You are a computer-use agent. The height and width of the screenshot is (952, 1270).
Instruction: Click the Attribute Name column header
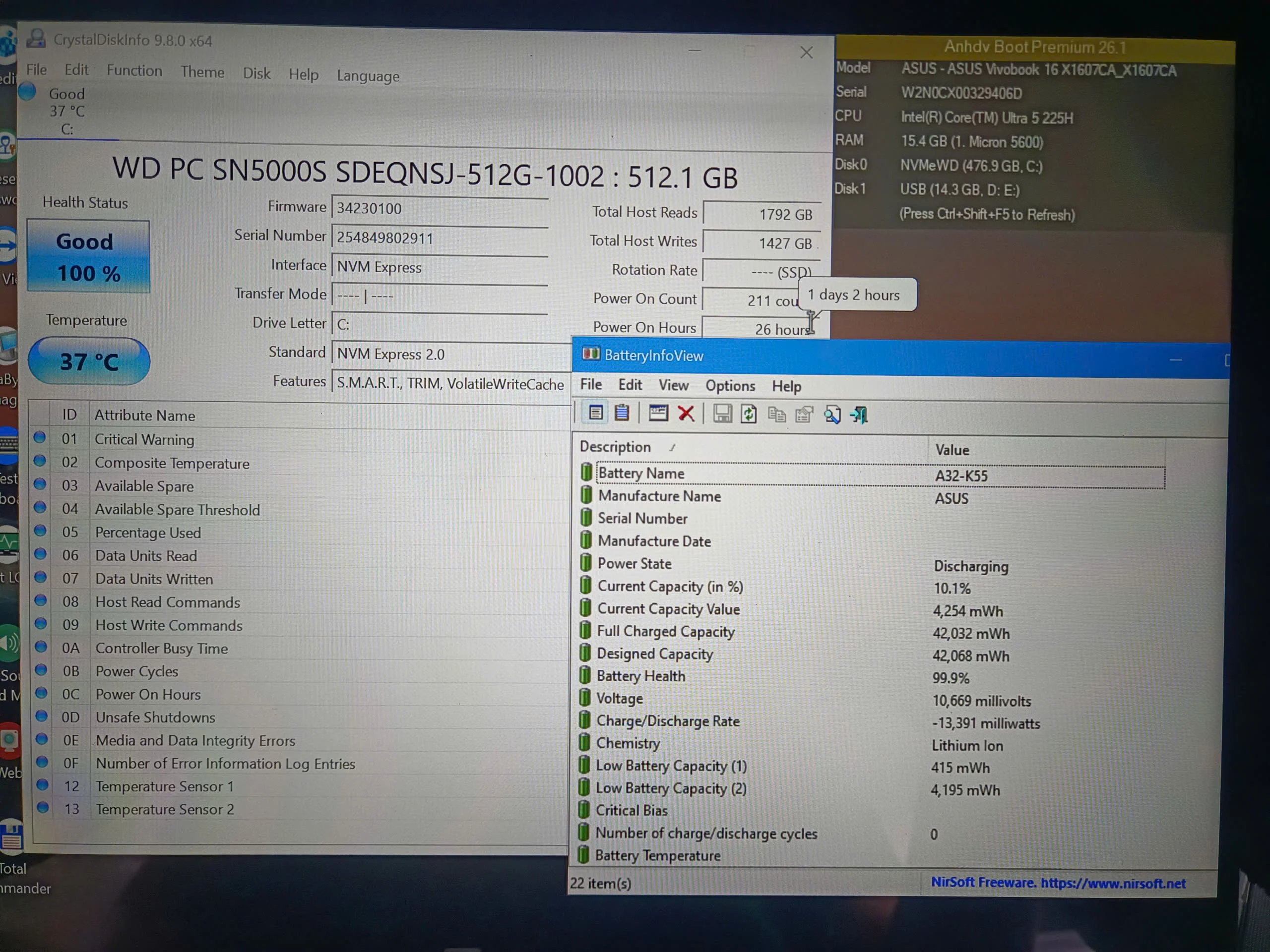(145, 416)
